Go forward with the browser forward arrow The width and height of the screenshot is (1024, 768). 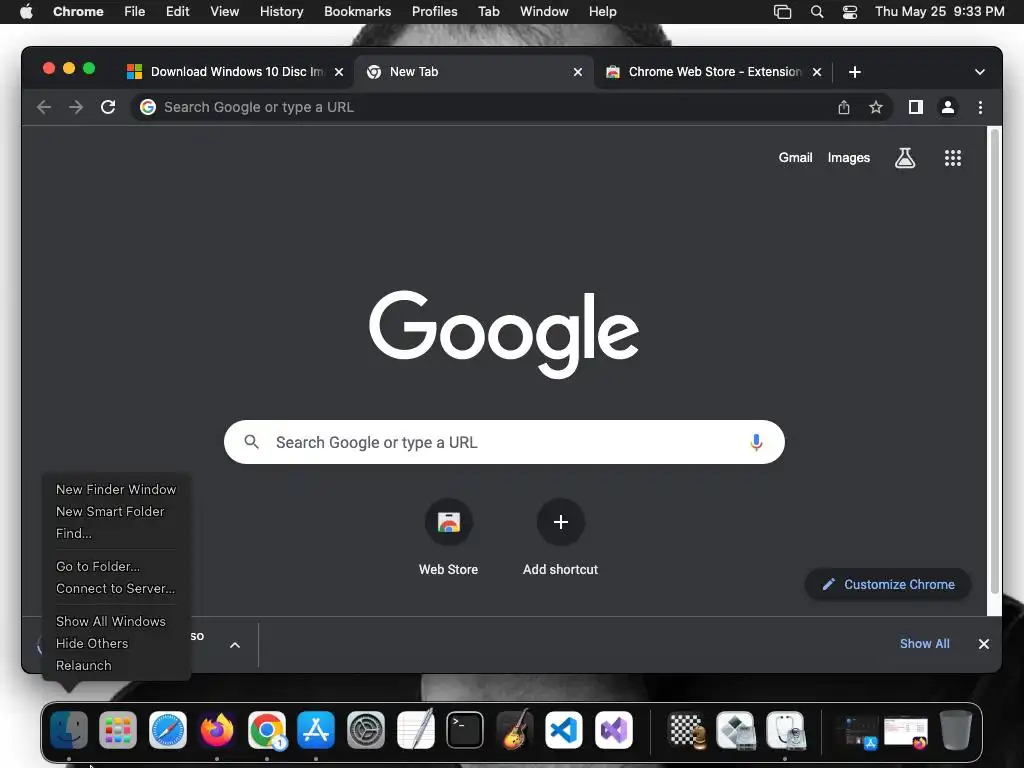click(x=76, y=107)
